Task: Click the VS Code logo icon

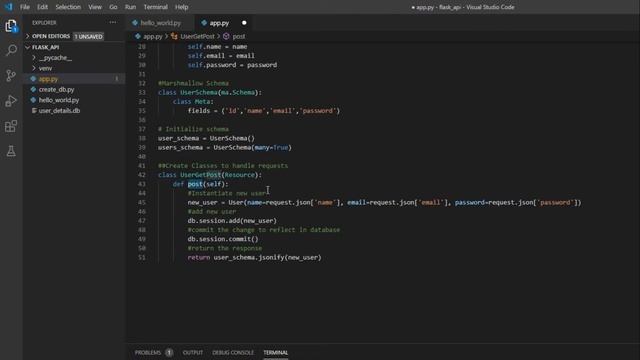Action: click(9, 7)
